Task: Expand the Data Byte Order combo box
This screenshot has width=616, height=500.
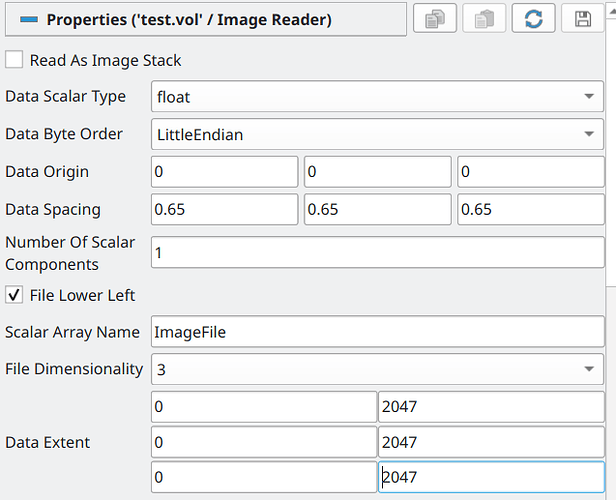Action: [x=377, y=134]
